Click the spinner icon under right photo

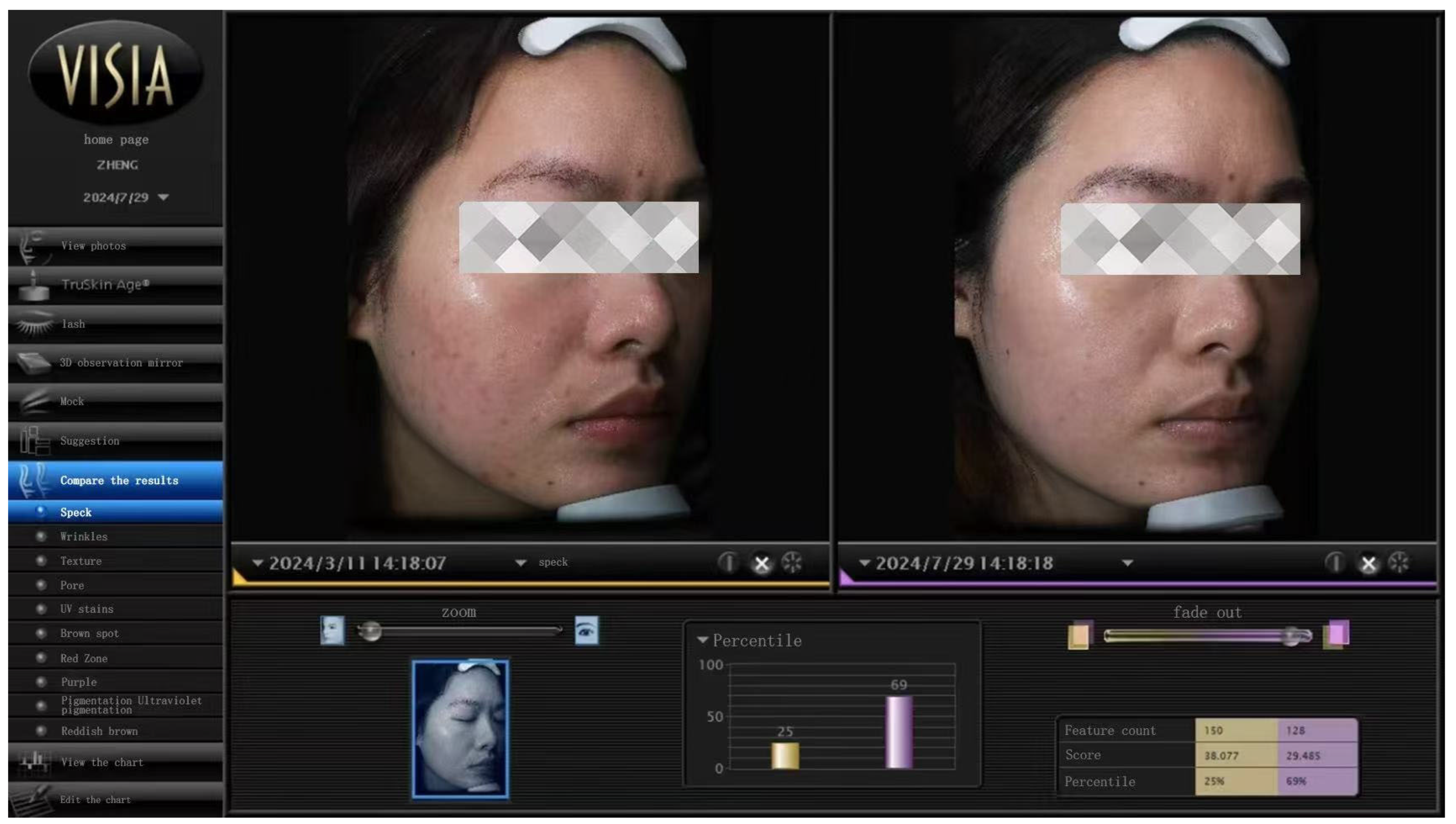pos(1398,564)
